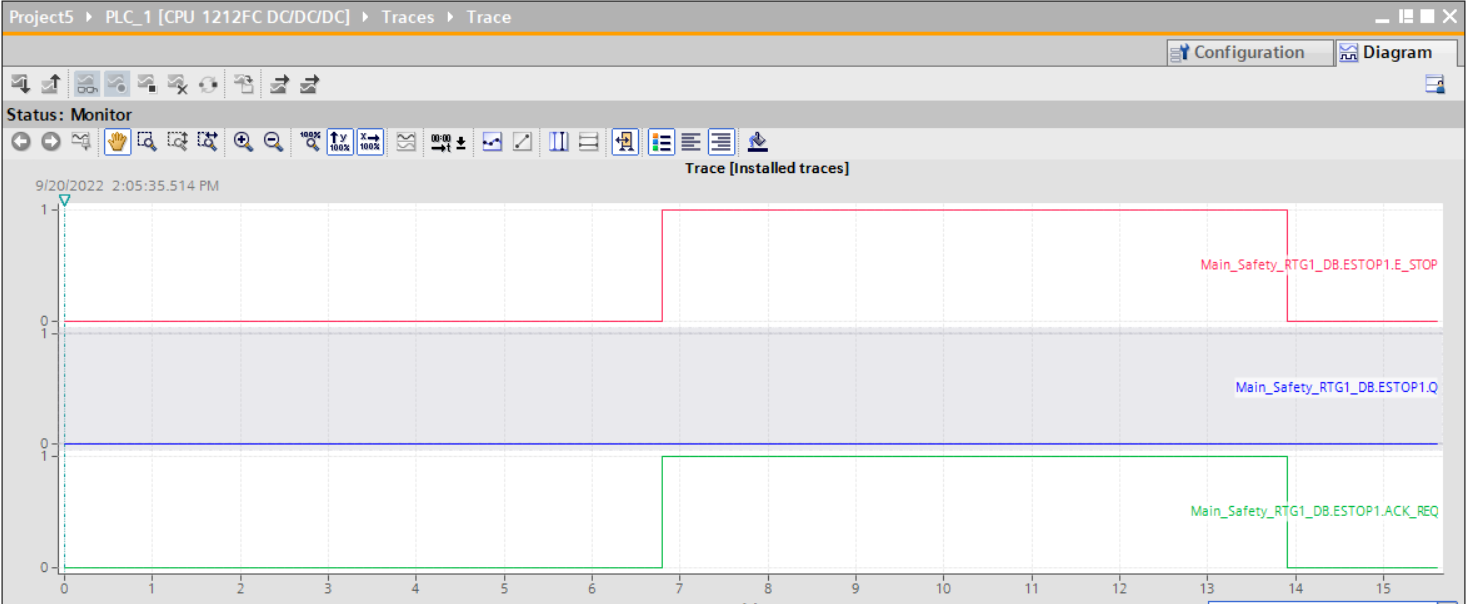Toggle the insert cursor/snapshot icon
This screenshot has width=1468, height=604.
click(625, 142)
